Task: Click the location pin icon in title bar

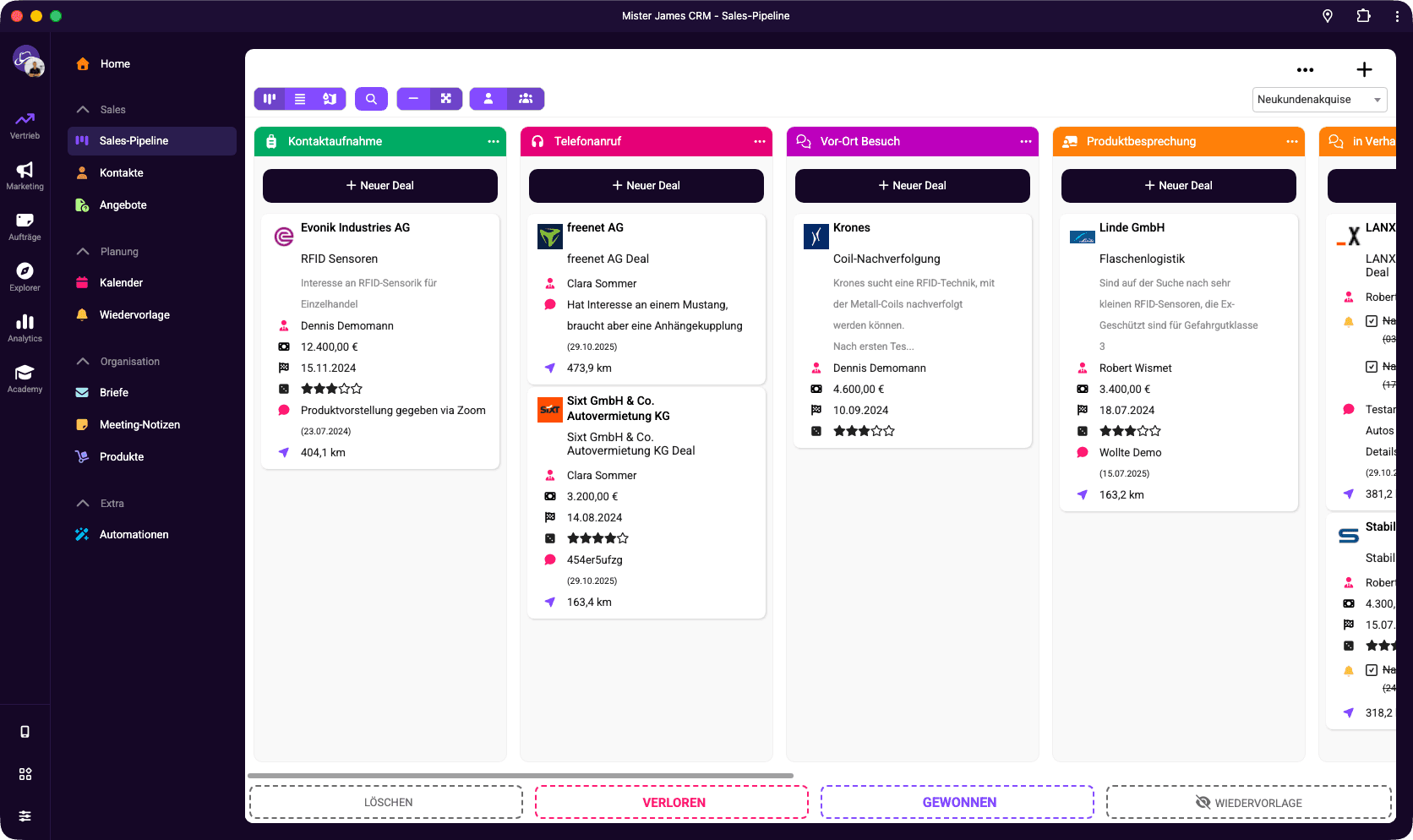Action: tap(1328, 16)
